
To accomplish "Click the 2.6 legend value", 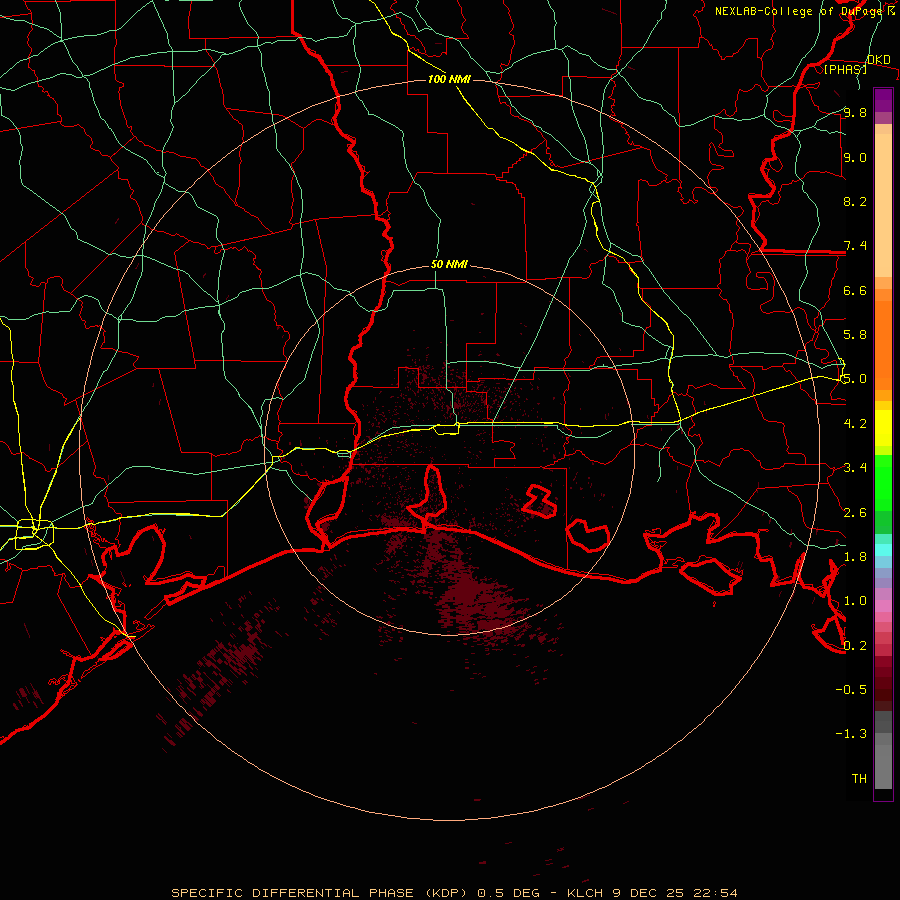I will pos(855,513).
